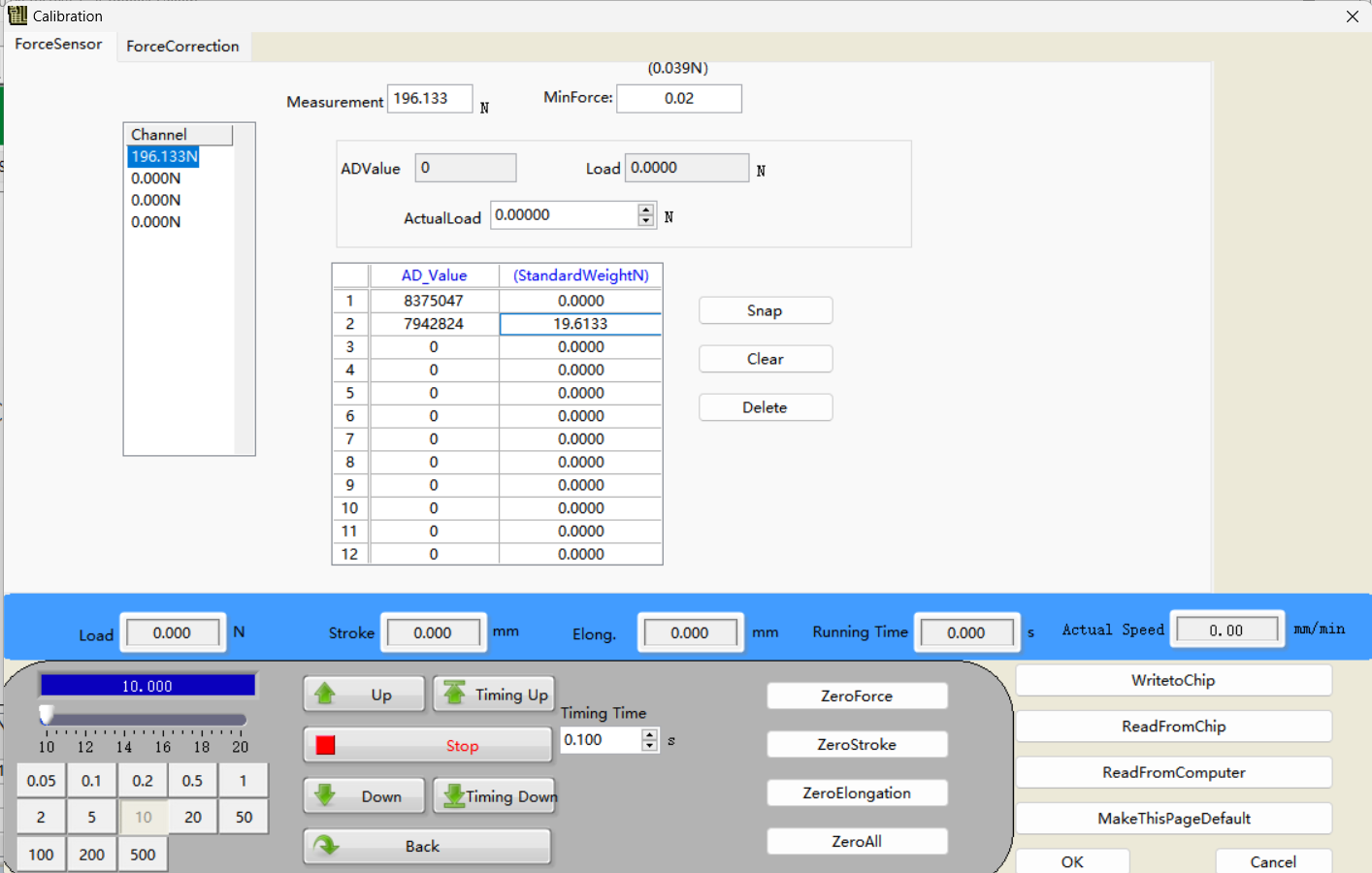This screenshot has height=873, width=1372.
Task: Choose the 20 speed preset button
Action: pyautogui.click(x=193, y=818)
